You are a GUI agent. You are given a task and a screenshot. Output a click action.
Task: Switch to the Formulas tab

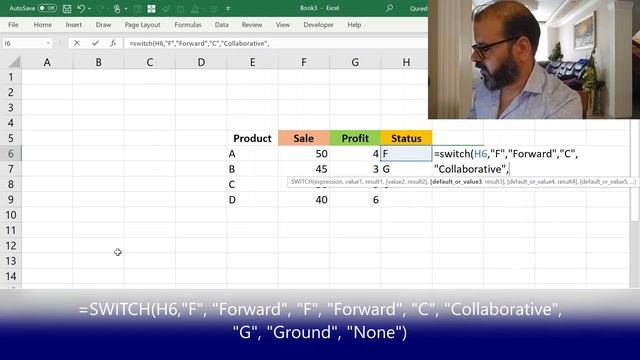coord(188,25)
